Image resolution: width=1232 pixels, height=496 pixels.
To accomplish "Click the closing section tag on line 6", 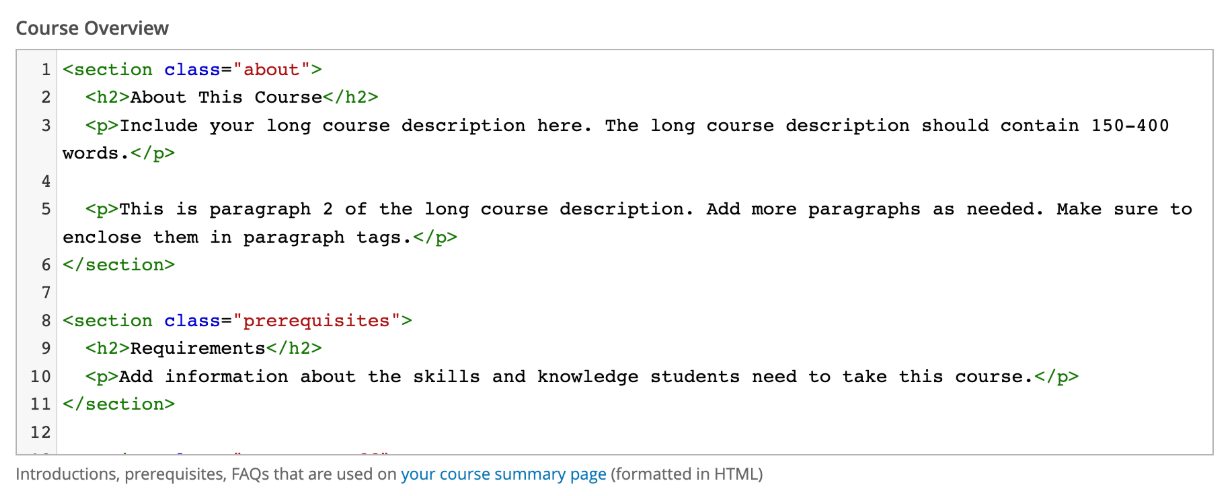I will coord(119,265).
